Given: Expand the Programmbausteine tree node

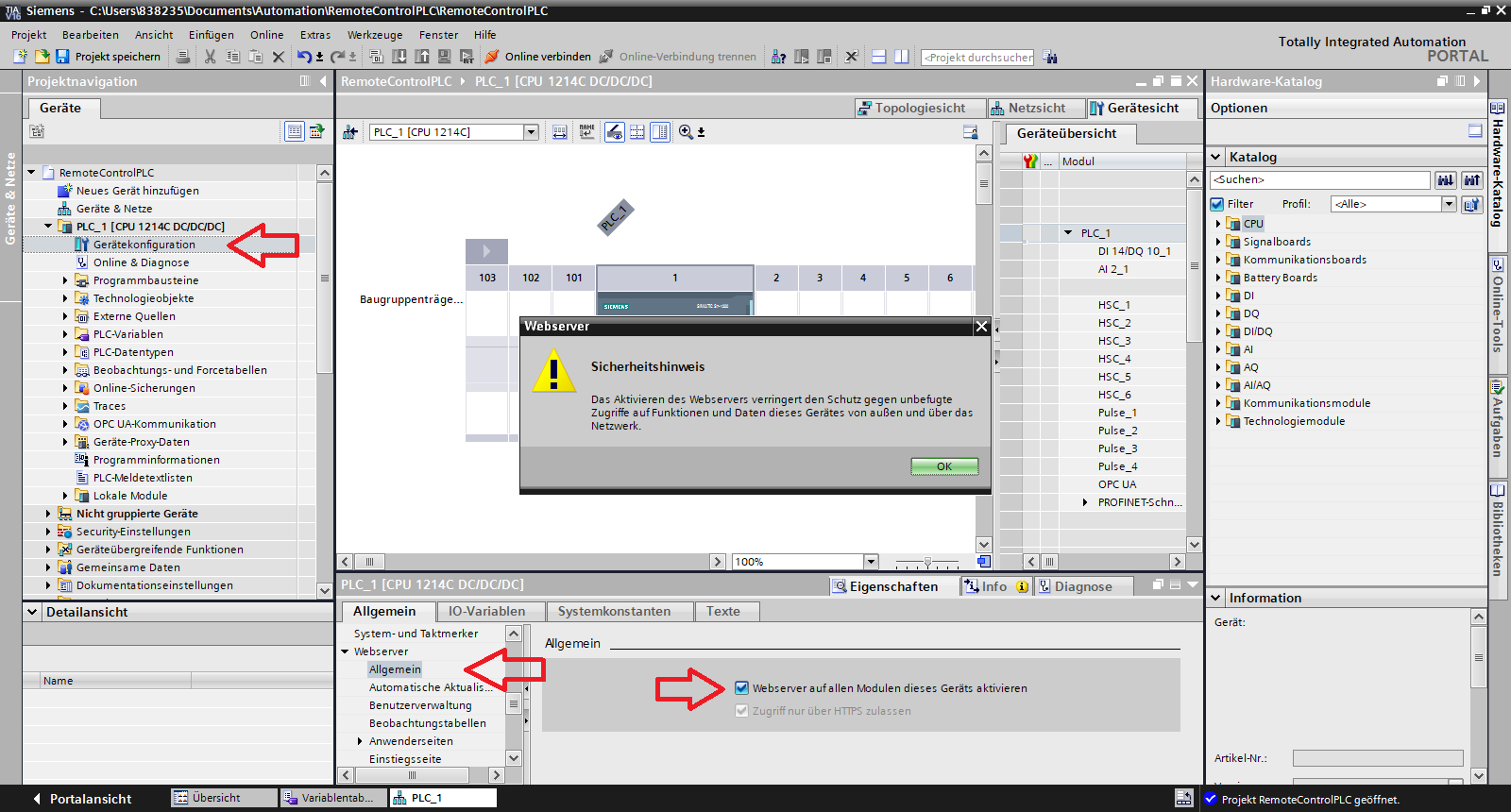Looking at the screenshot, I should coord(65,280).
